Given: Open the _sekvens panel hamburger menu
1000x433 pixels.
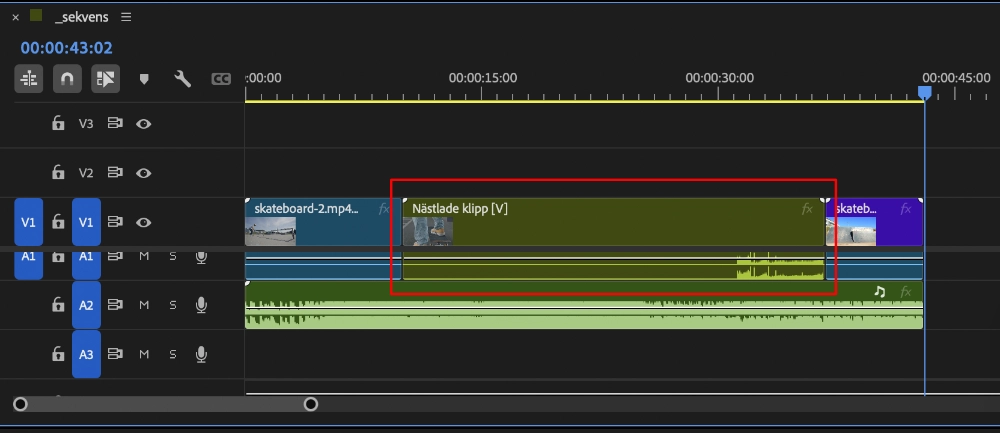Looking at the screenshot, I should pos(126,17).
